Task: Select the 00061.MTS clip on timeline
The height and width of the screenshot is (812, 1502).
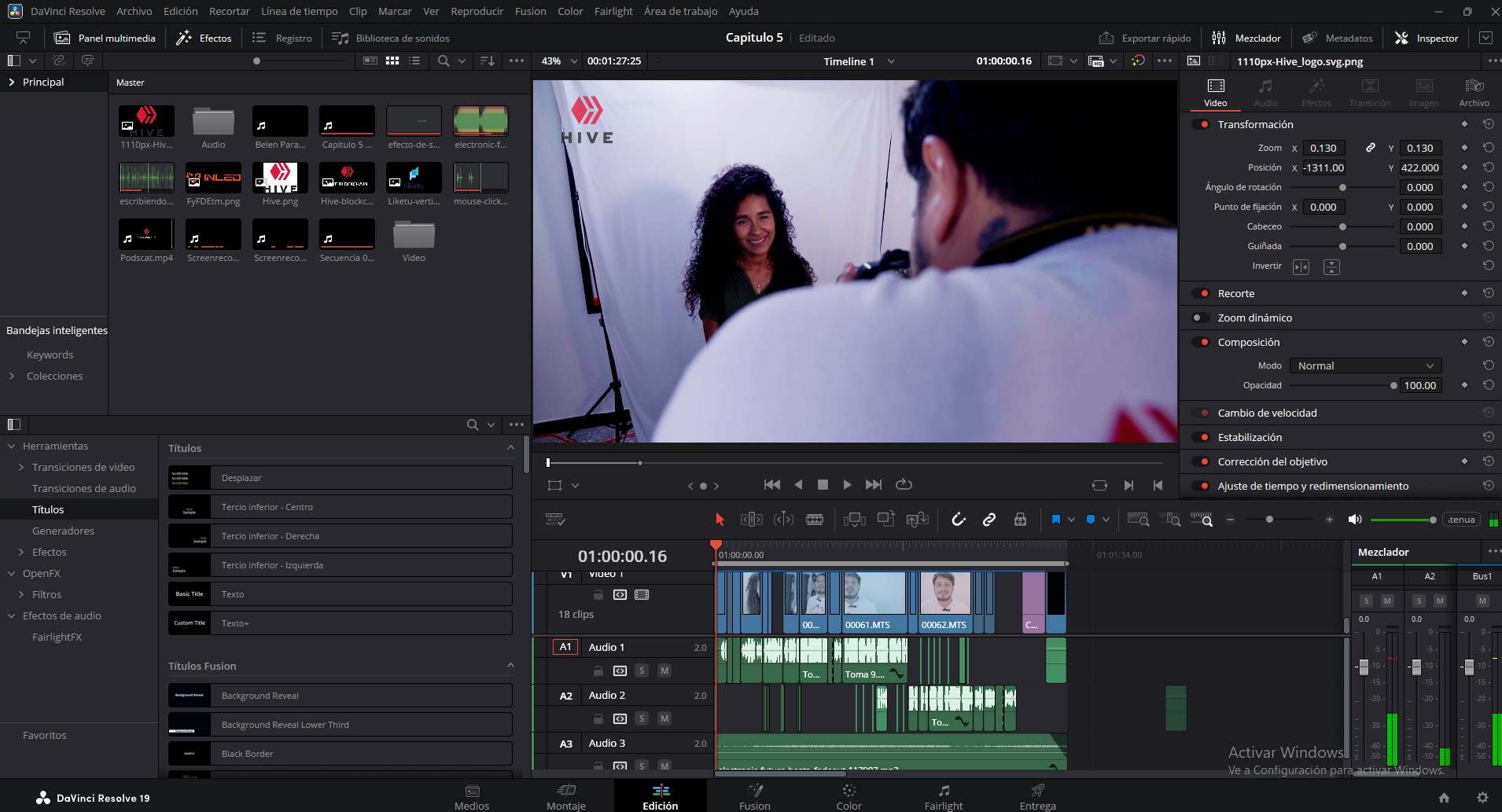Action: 874,602
